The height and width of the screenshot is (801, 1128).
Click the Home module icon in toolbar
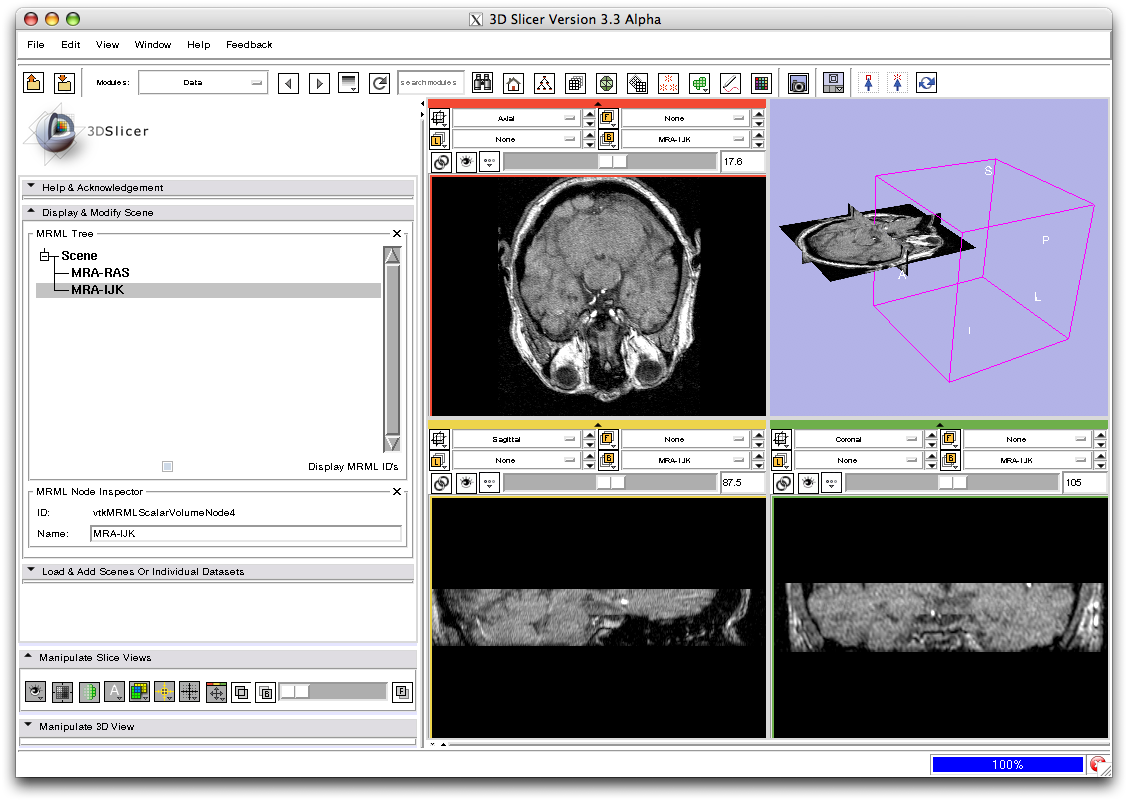coord(513,83)
